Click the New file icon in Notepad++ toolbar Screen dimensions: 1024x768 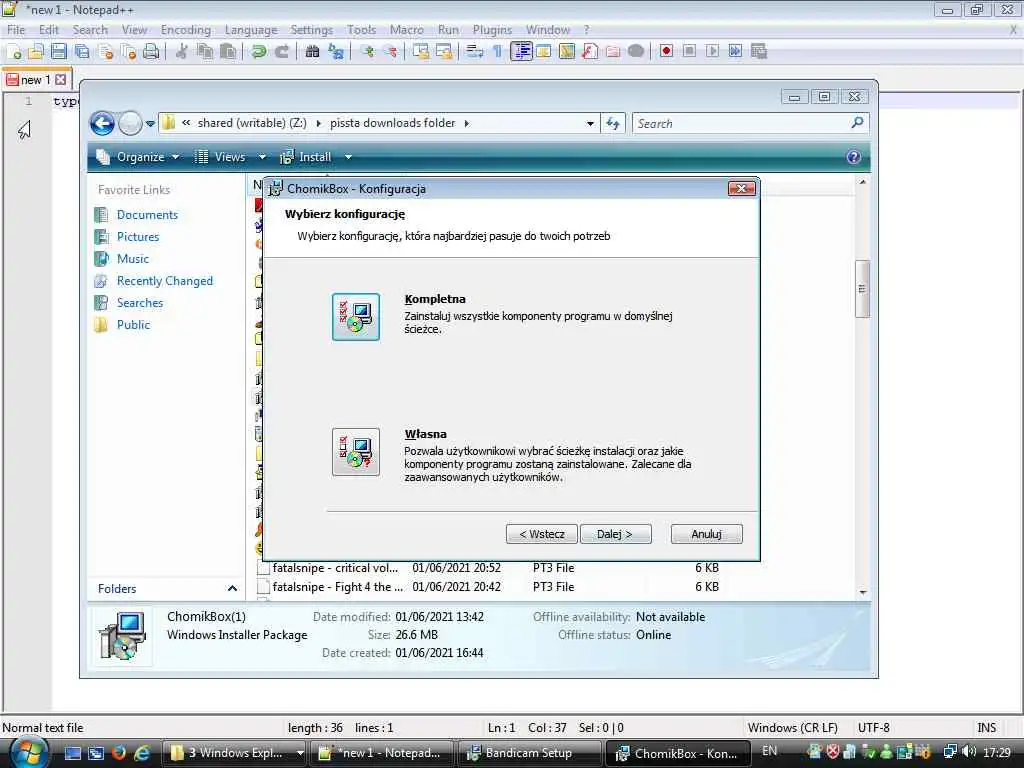(x=13, y=52)
